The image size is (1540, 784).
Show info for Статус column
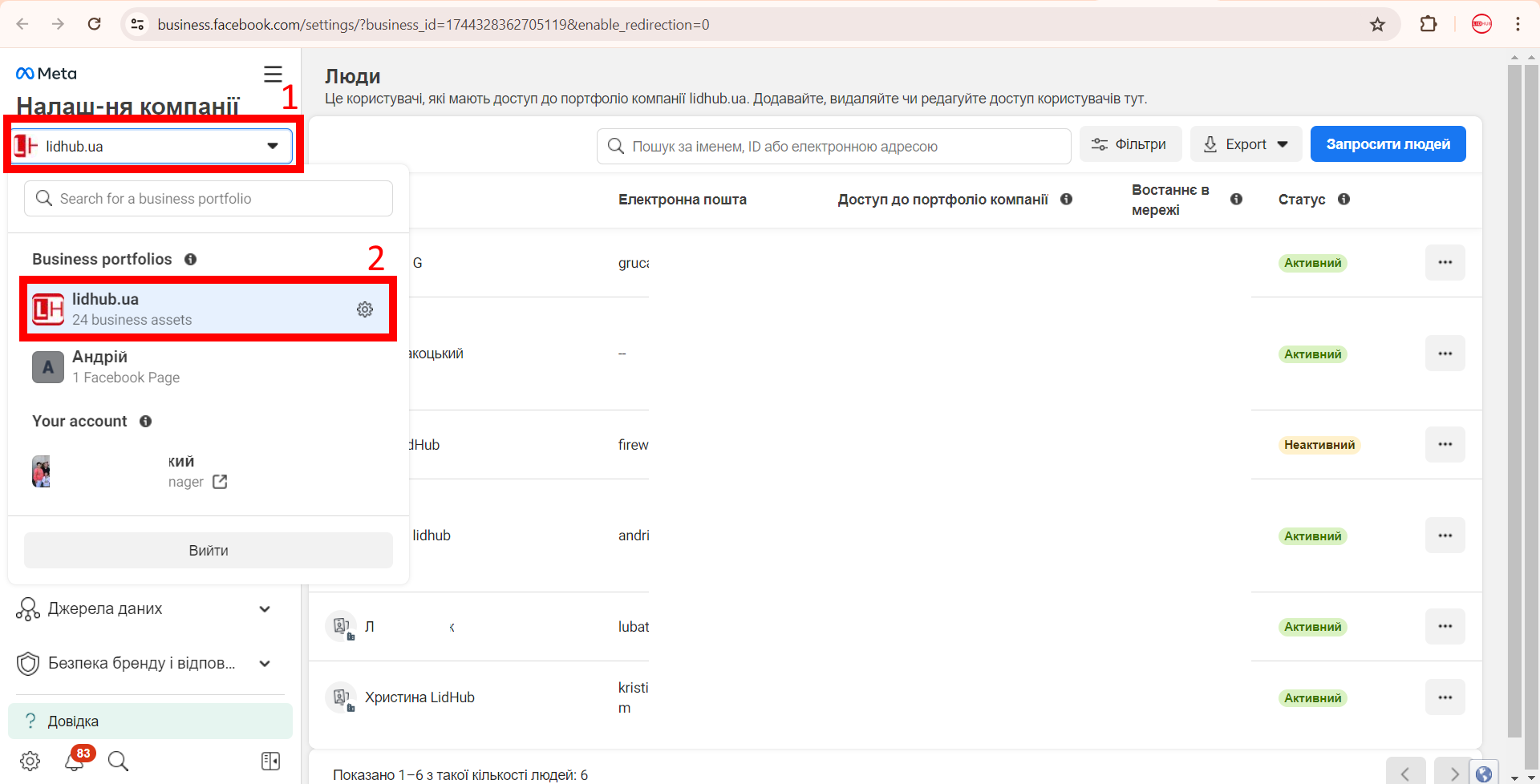tap(1344, 200)
